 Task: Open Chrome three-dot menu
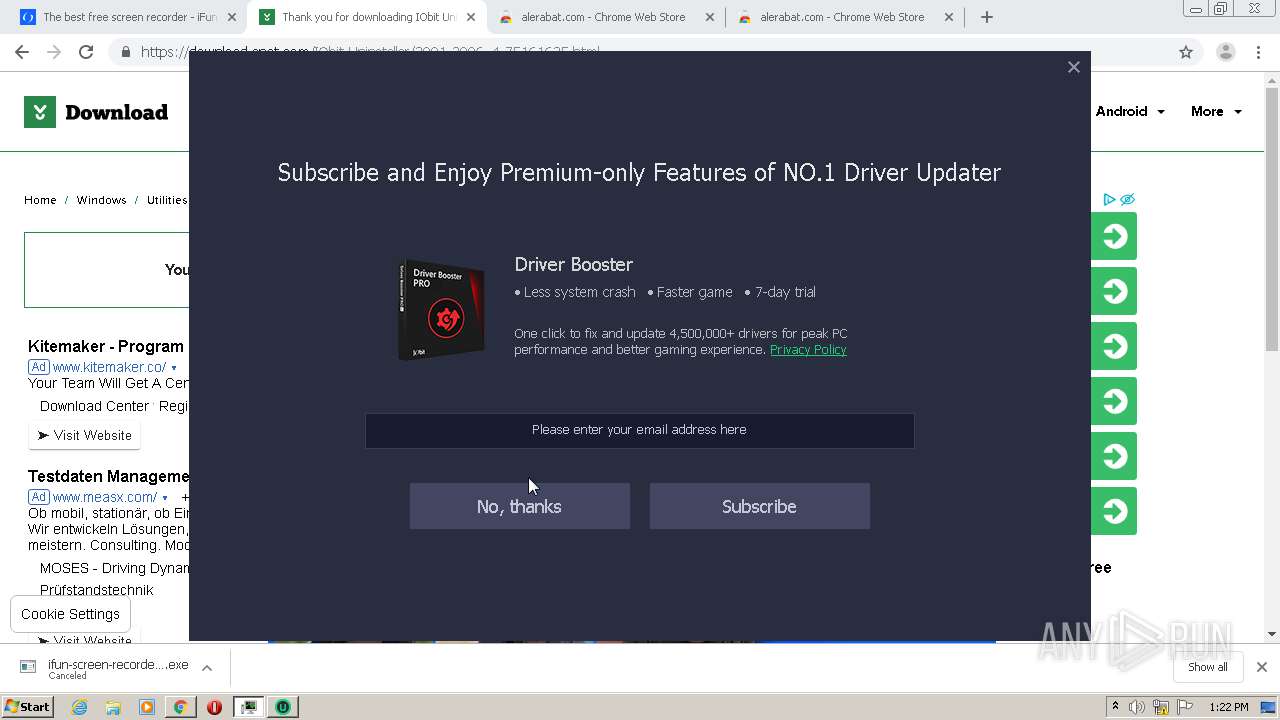coord(1259,52)
